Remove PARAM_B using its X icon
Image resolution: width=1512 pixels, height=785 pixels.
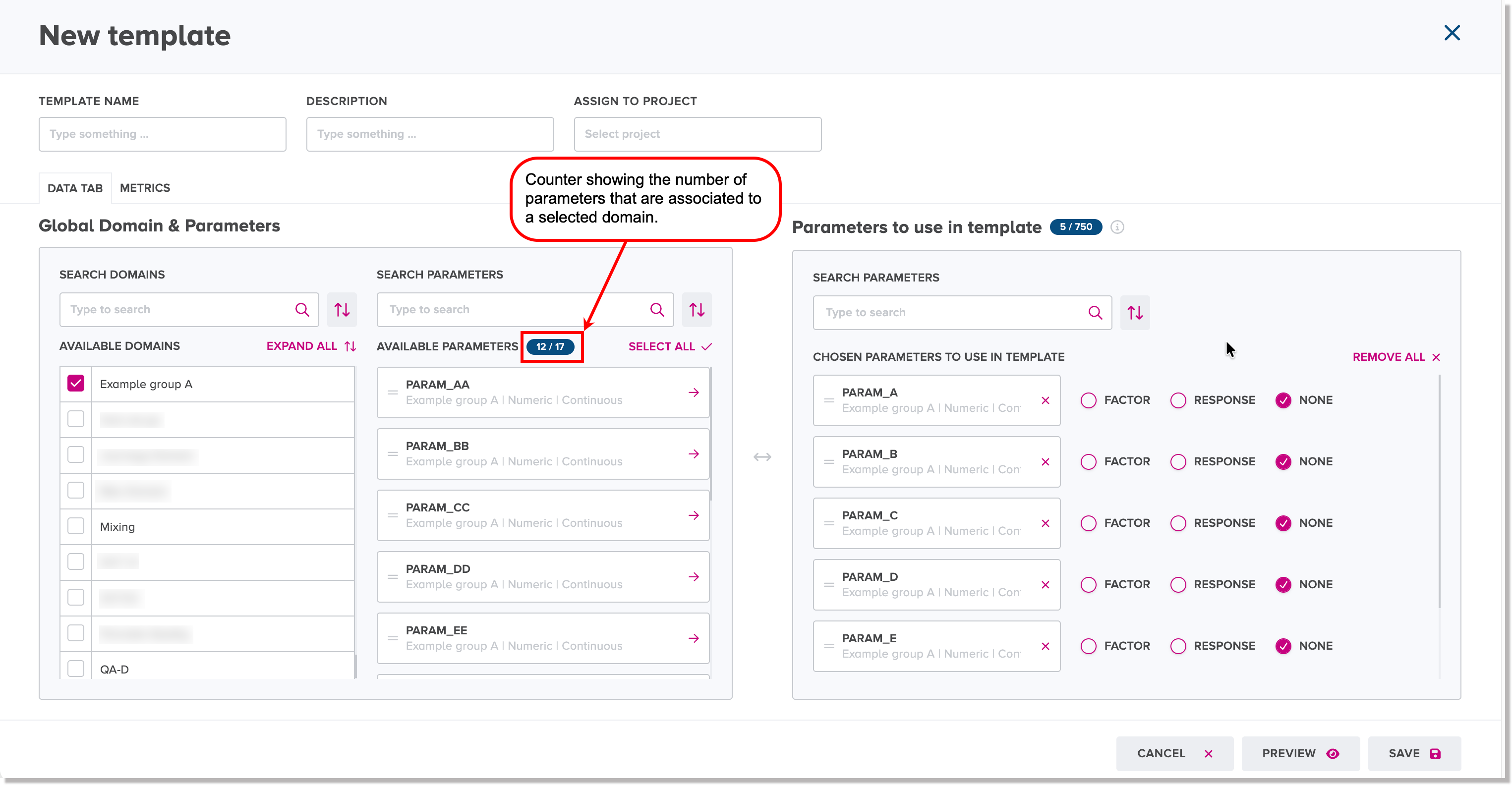pyautogui.click(x=1045, y=462)
